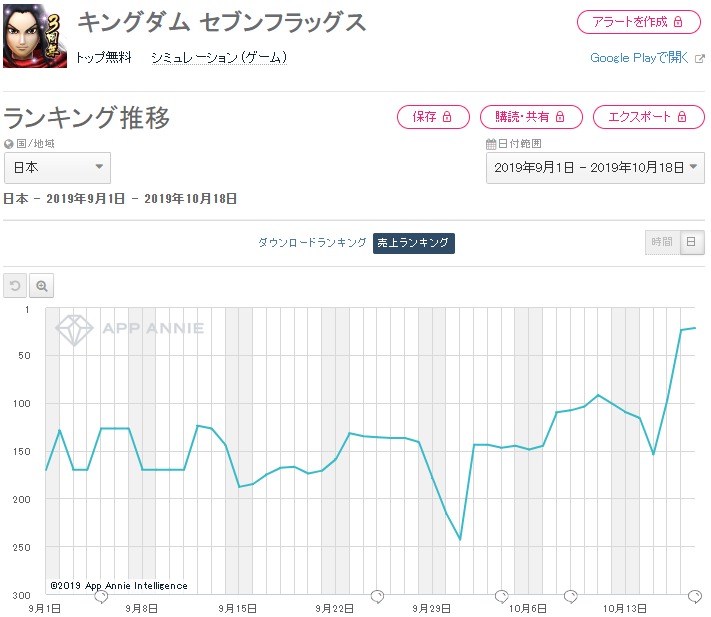Open the date range dropdown
Viewport: 711px width, 617px height.
coord(595,168)
